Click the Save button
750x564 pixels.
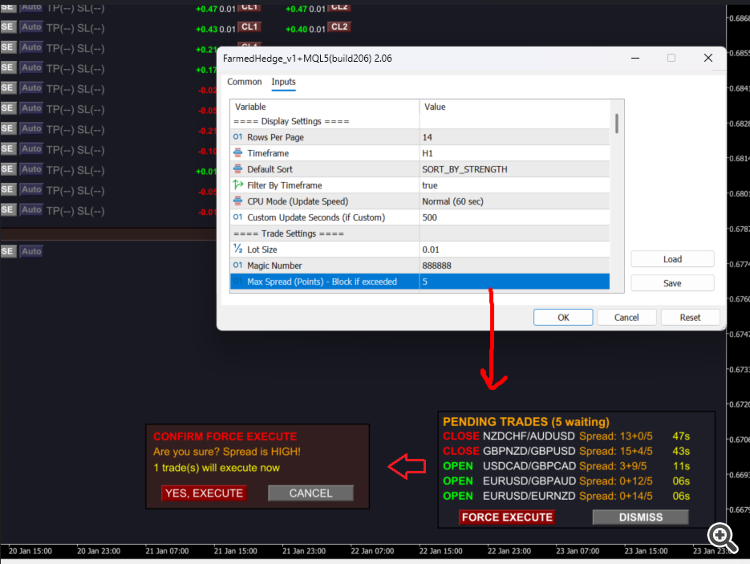click(672, 283)
